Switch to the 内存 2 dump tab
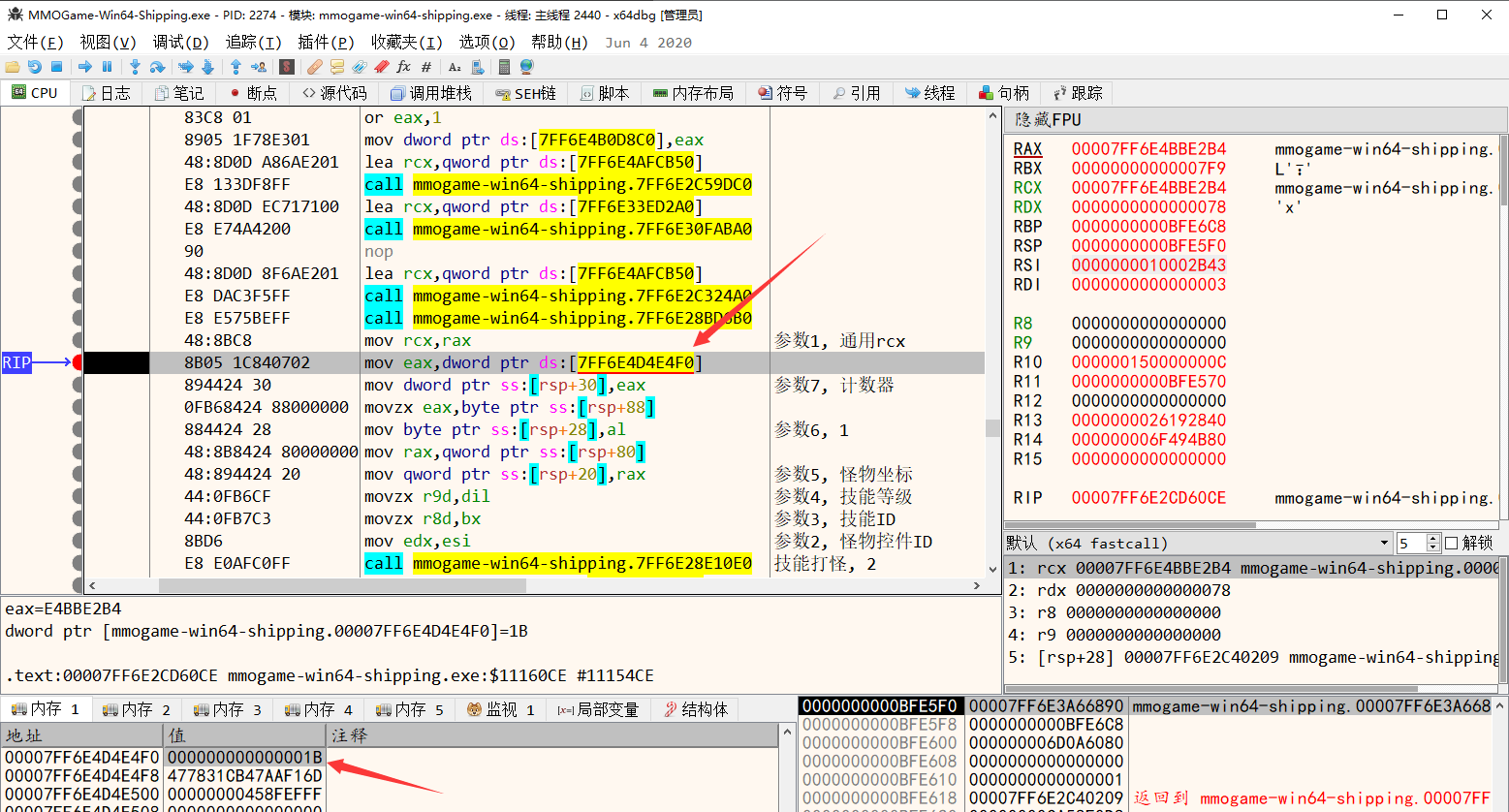Image resolution: width=1509 pixels, height=812 pixels. (x=137, y=709)
